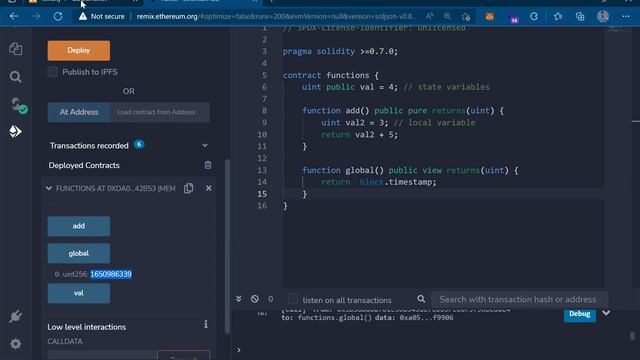This screenshot has width=640, height=360.
Task: Reload the Remix page
Action: point(58,16)
